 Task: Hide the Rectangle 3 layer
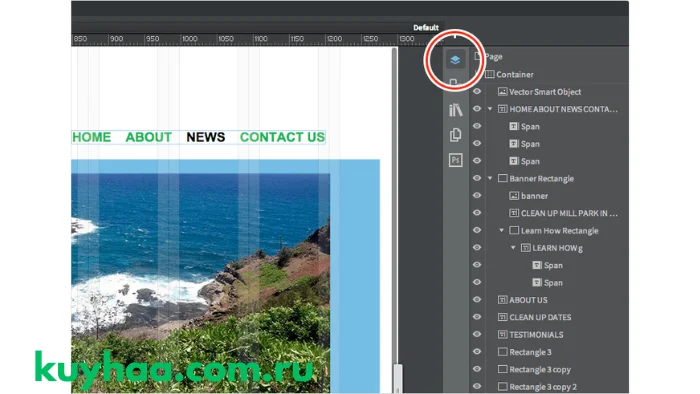click(x=477, y=352)
